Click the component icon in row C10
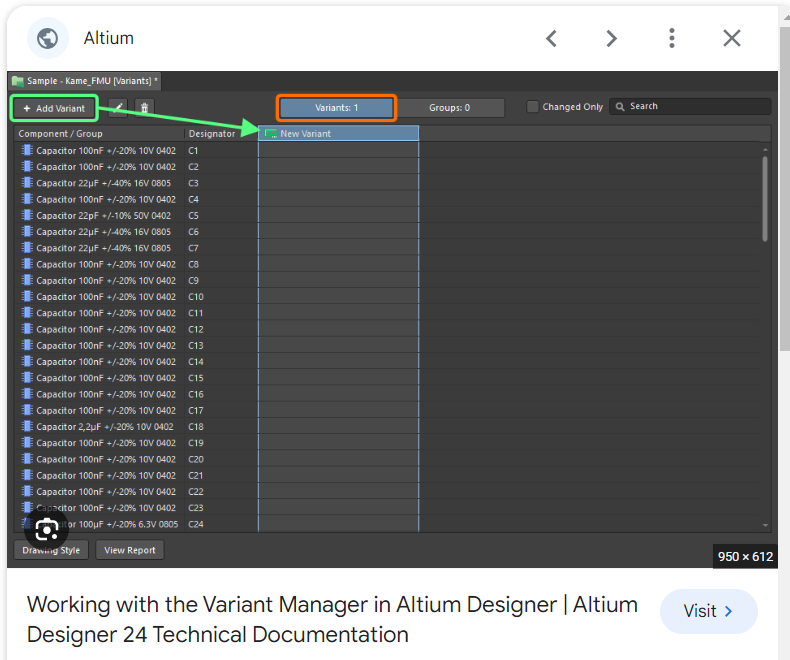The width and height of the screenshot is (790, 660). pyautogui.click(x=27, y=296)
